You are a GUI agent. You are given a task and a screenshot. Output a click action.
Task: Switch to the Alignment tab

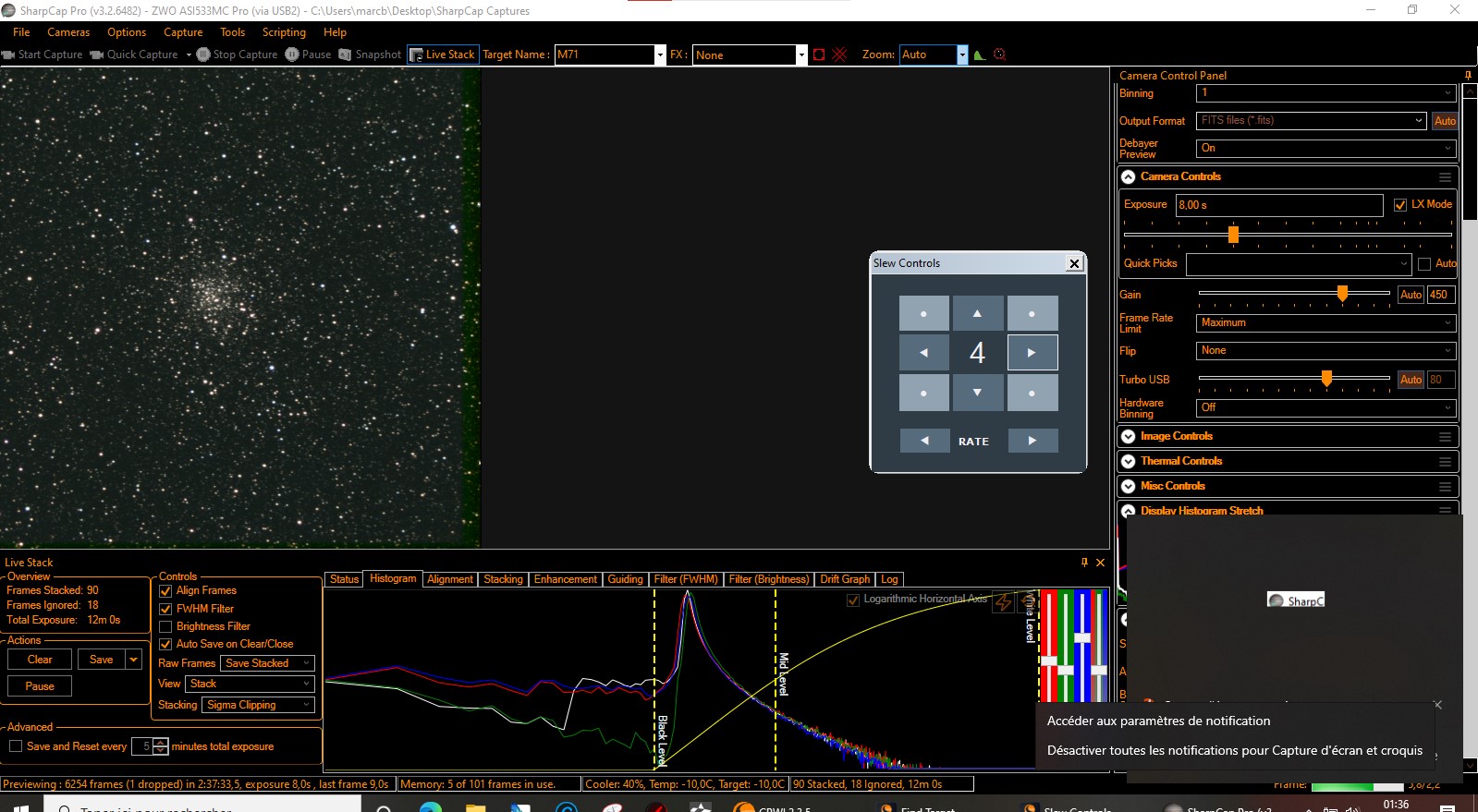(x=450, y=579)
